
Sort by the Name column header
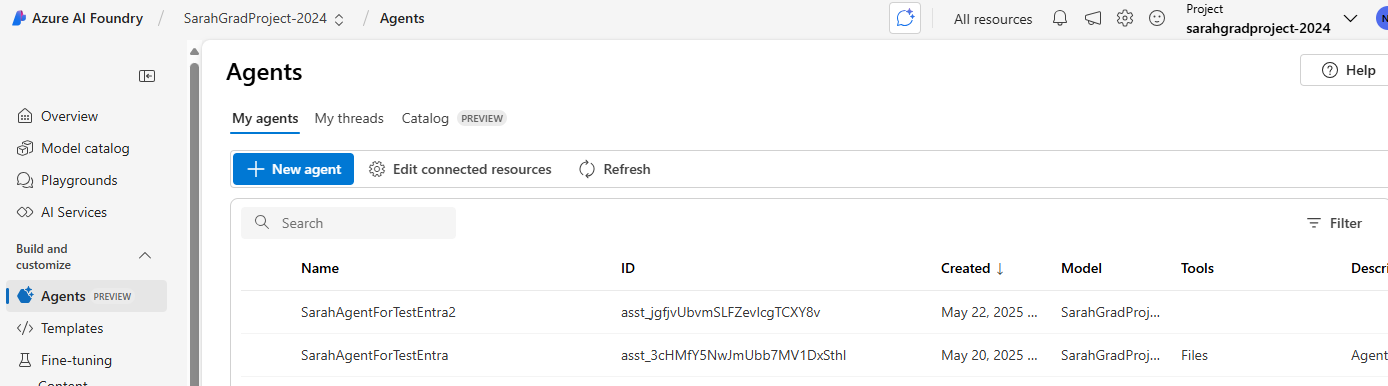coord(320,268)
